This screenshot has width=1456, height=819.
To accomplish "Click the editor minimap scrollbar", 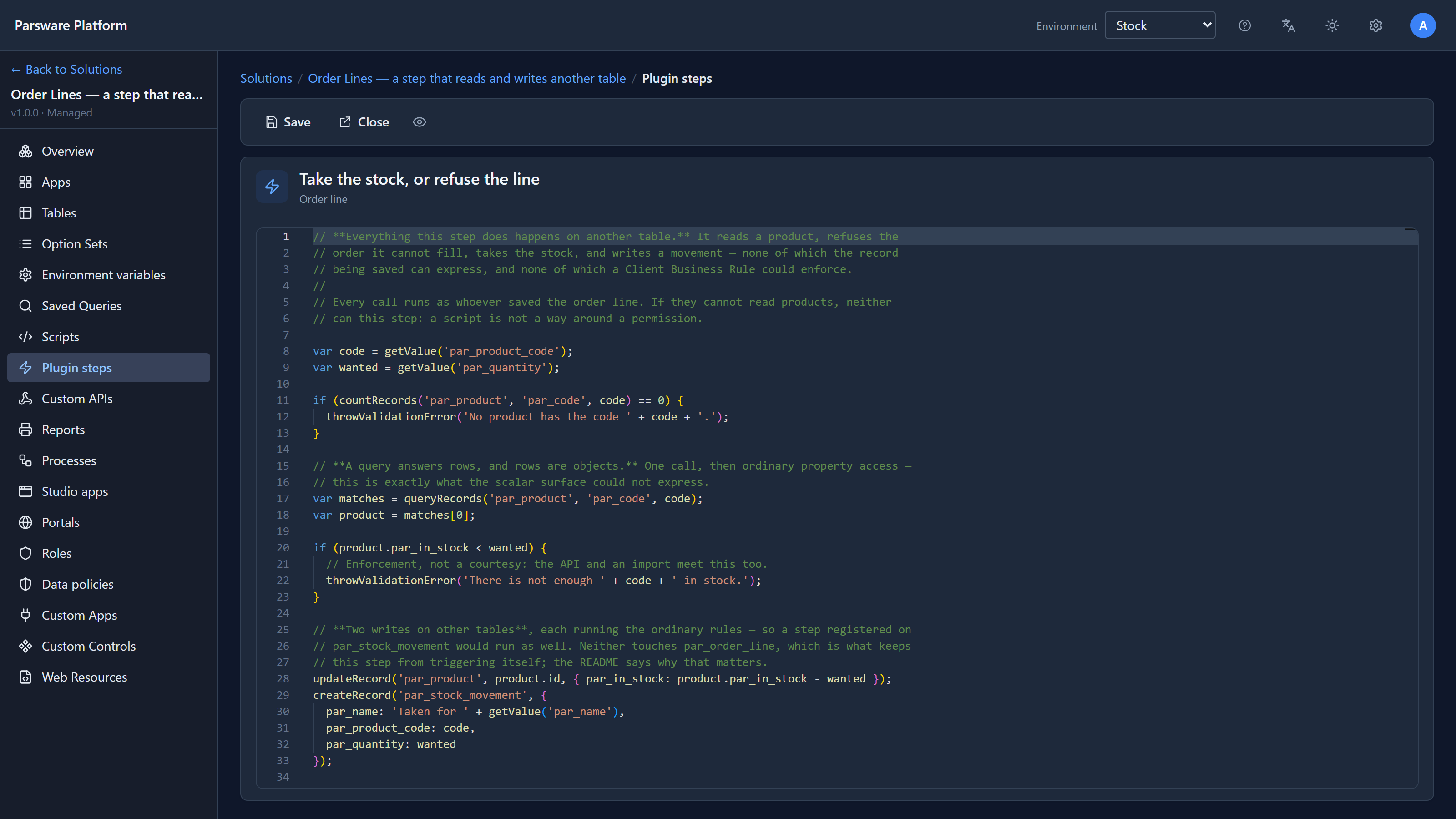I will click(x=1411, y=508).
